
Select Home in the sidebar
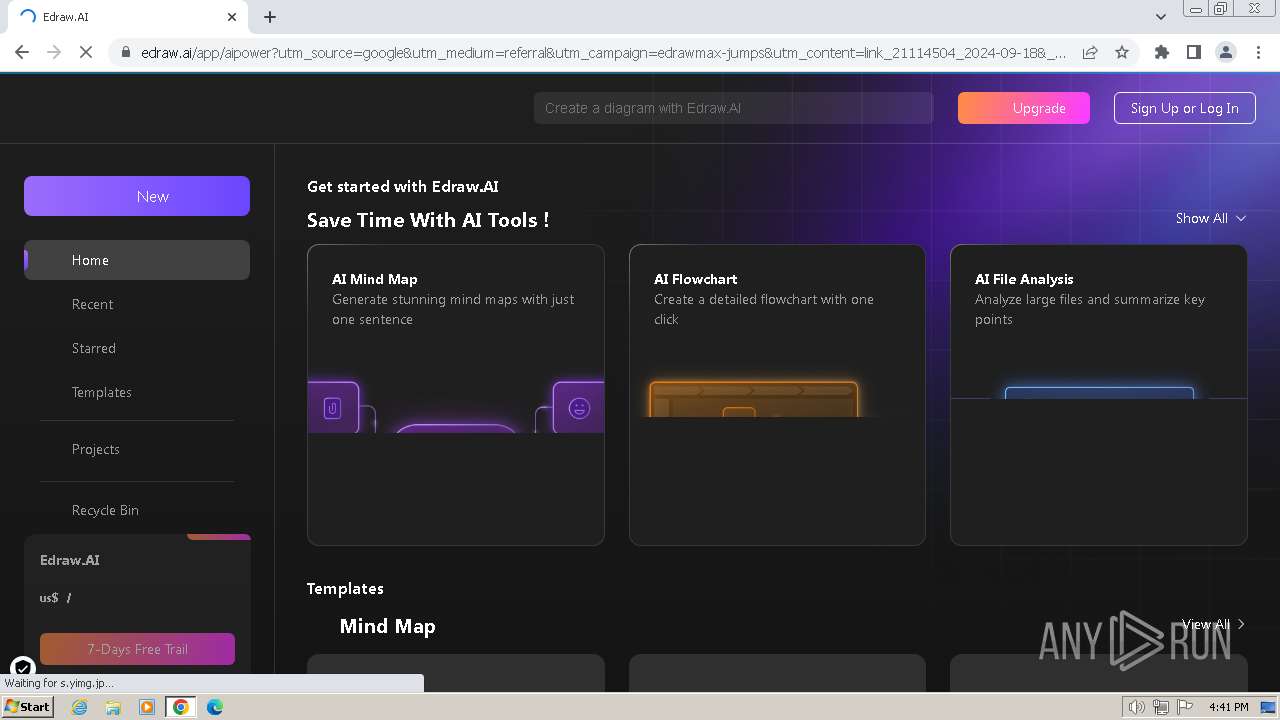coord(137,260)
